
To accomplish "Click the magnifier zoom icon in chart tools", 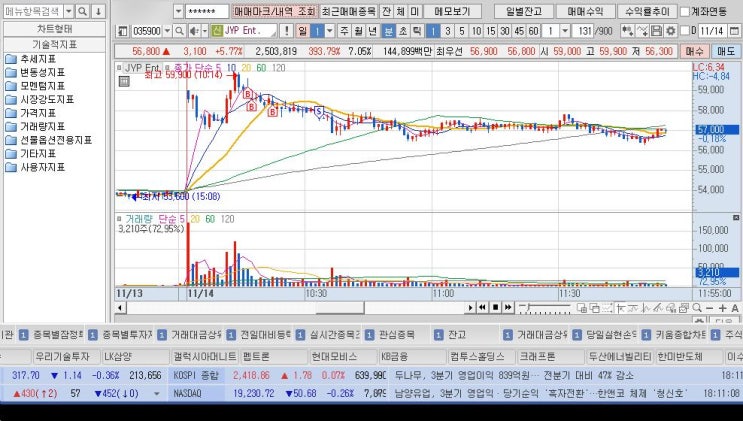I will pyautogui.click(x=697, y=308).
